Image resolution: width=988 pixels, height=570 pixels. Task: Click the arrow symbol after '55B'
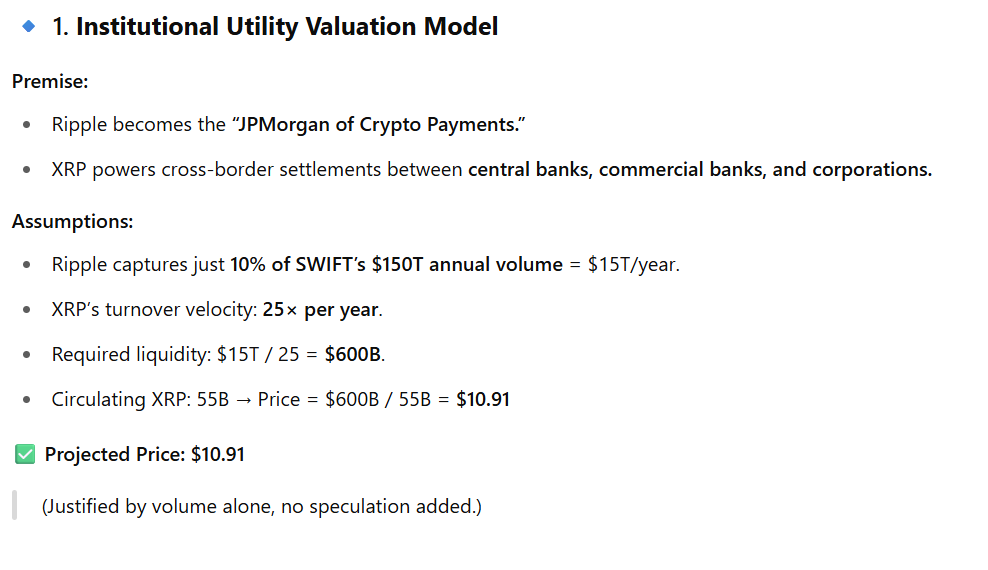(243, 400)
